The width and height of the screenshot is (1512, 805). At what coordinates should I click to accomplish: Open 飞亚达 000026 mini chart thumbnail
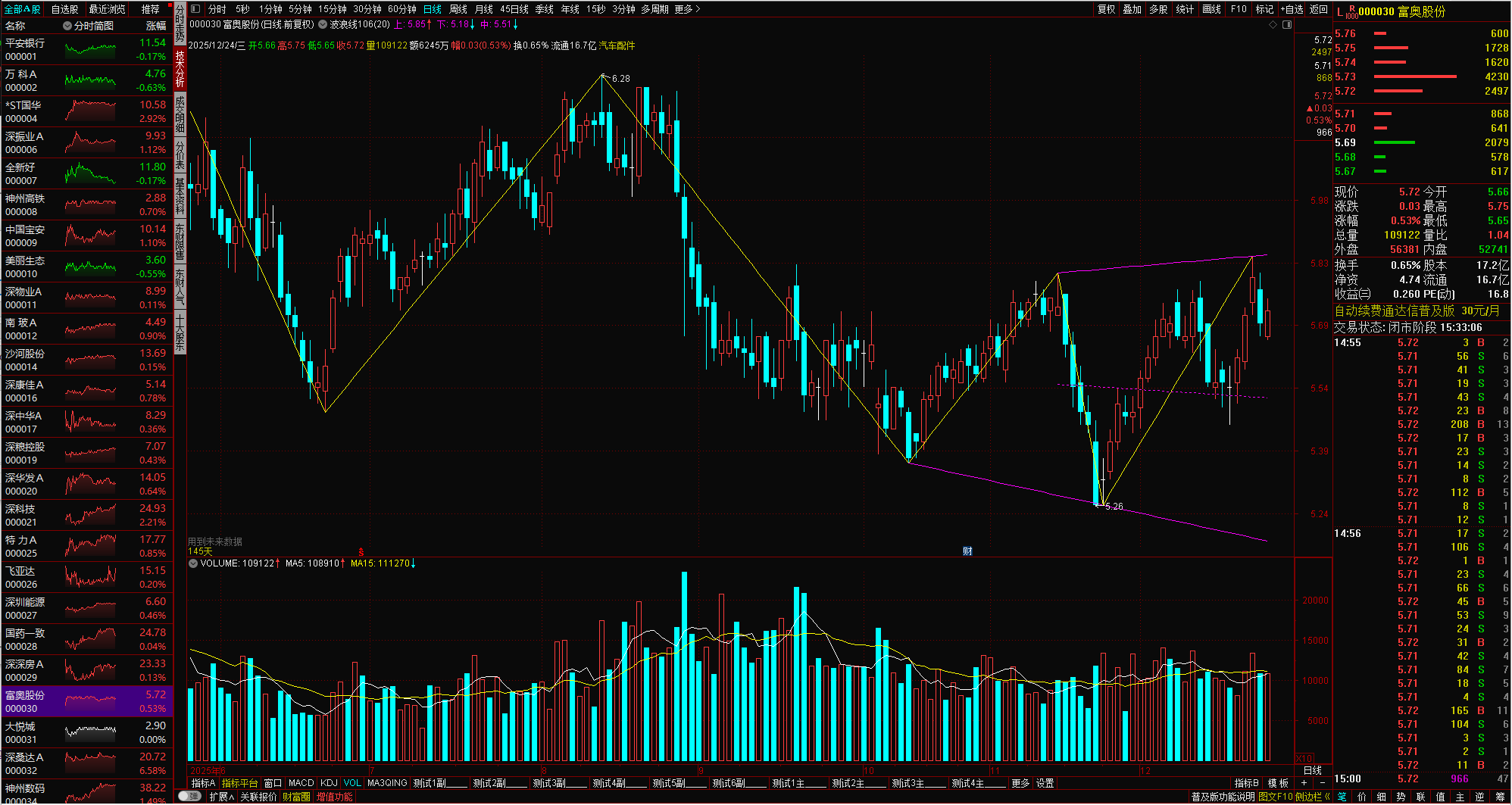90,577
